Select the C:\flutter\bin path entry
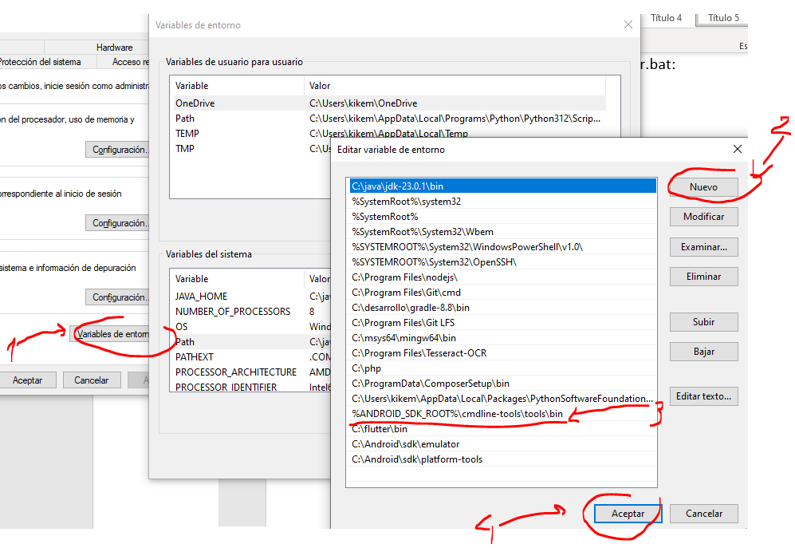Screen dimensions: 795x548 click(380, 429)
